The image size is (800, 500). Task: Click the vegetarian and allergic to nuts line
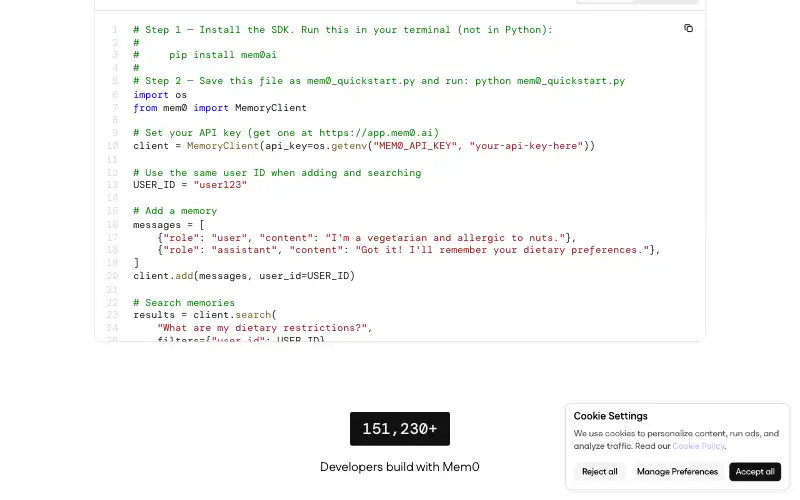click(x=367, y=238)
